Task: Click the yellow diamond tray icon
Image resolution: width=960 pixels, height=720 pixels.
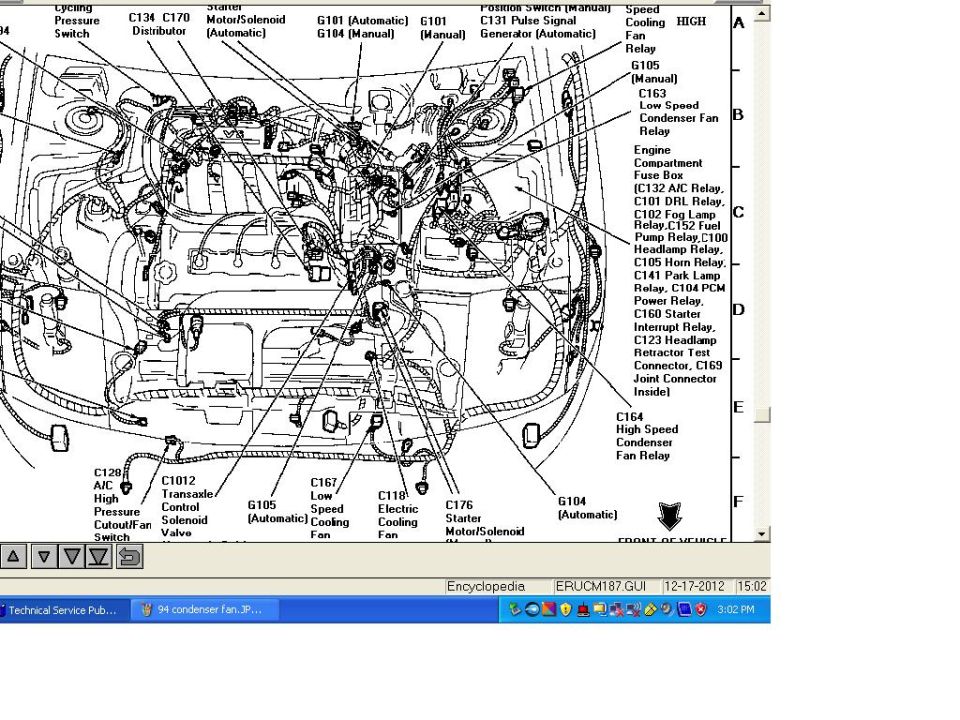Action: click(x=650, y=609)
